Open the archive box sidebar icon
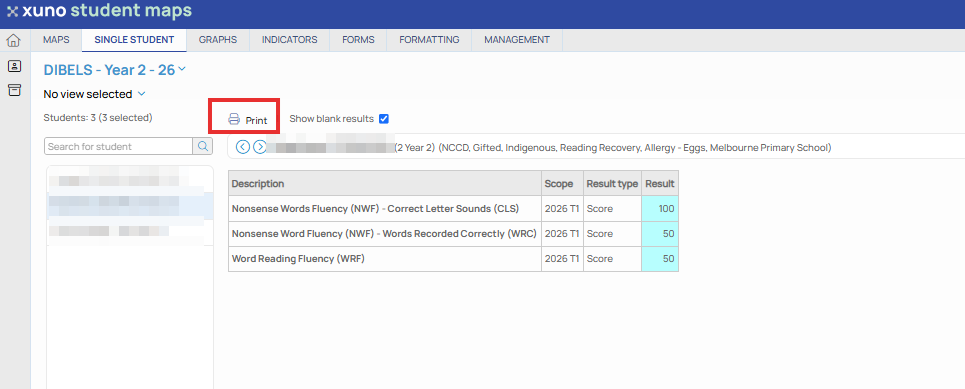Viewport: 965px width, 389px height. pos(14,90)
